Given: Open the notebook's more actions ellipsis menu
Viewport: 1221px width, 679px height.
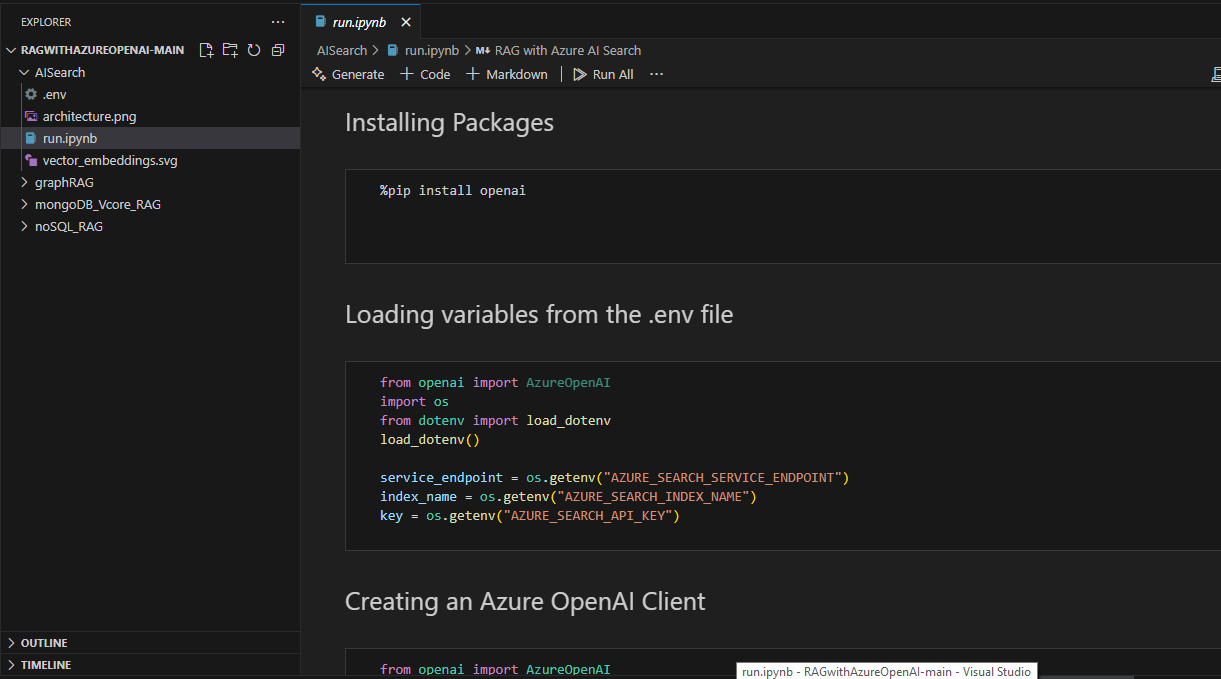Looking at the screenshot, I should (657, 73).
